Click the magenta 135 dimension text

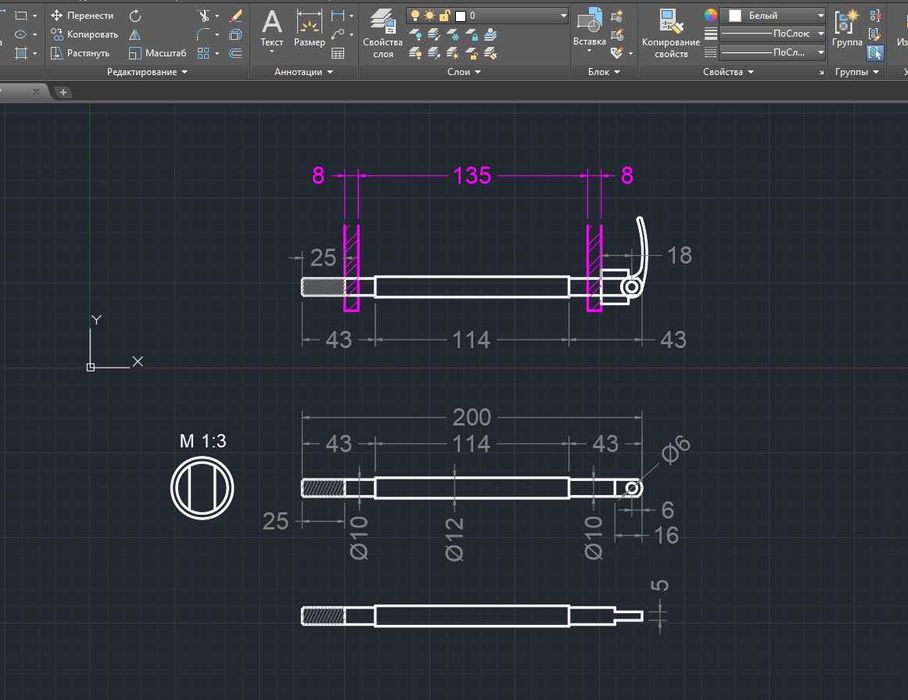point(472,175)
